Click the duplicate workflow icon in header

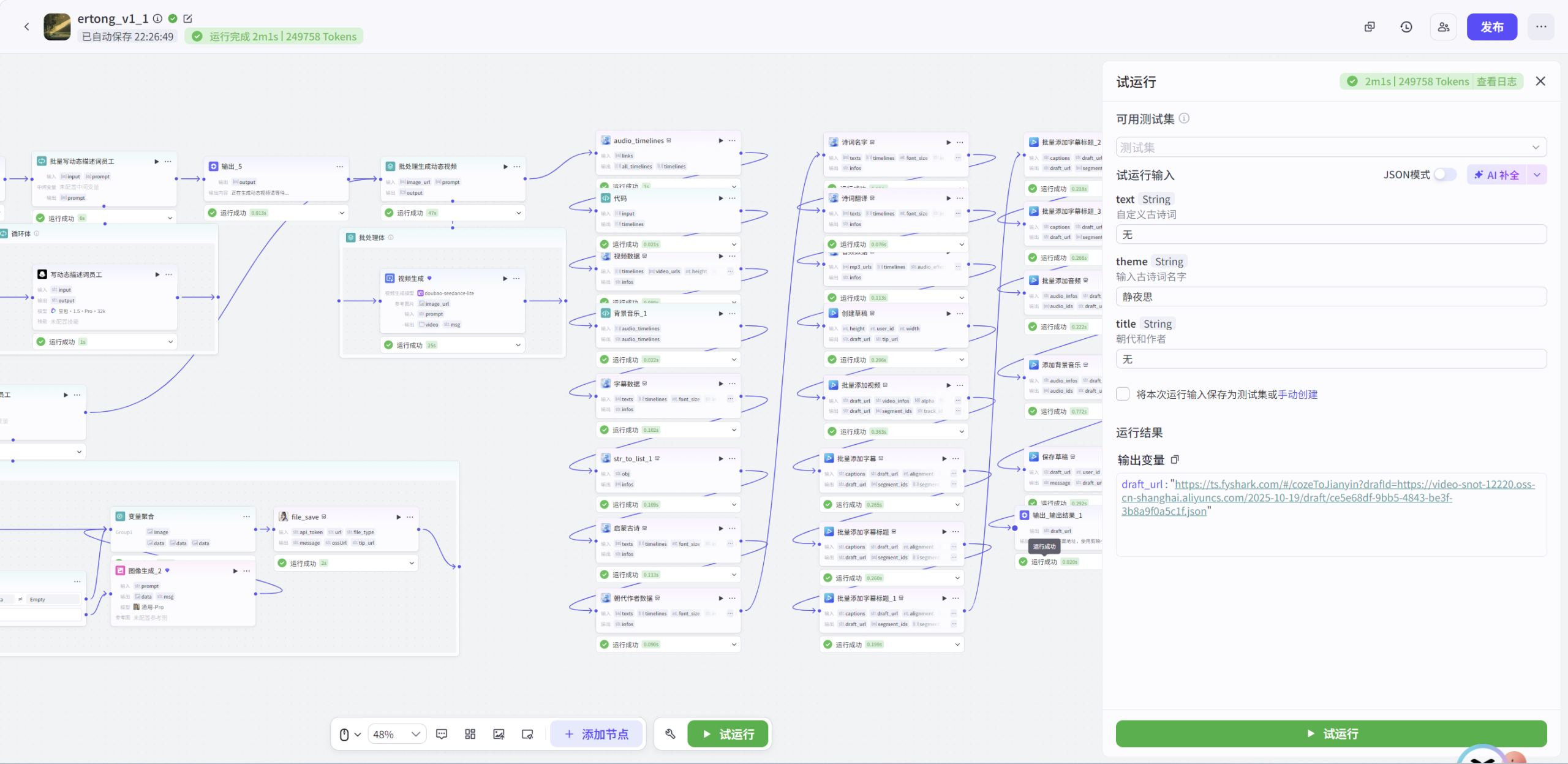point(1370,27)
